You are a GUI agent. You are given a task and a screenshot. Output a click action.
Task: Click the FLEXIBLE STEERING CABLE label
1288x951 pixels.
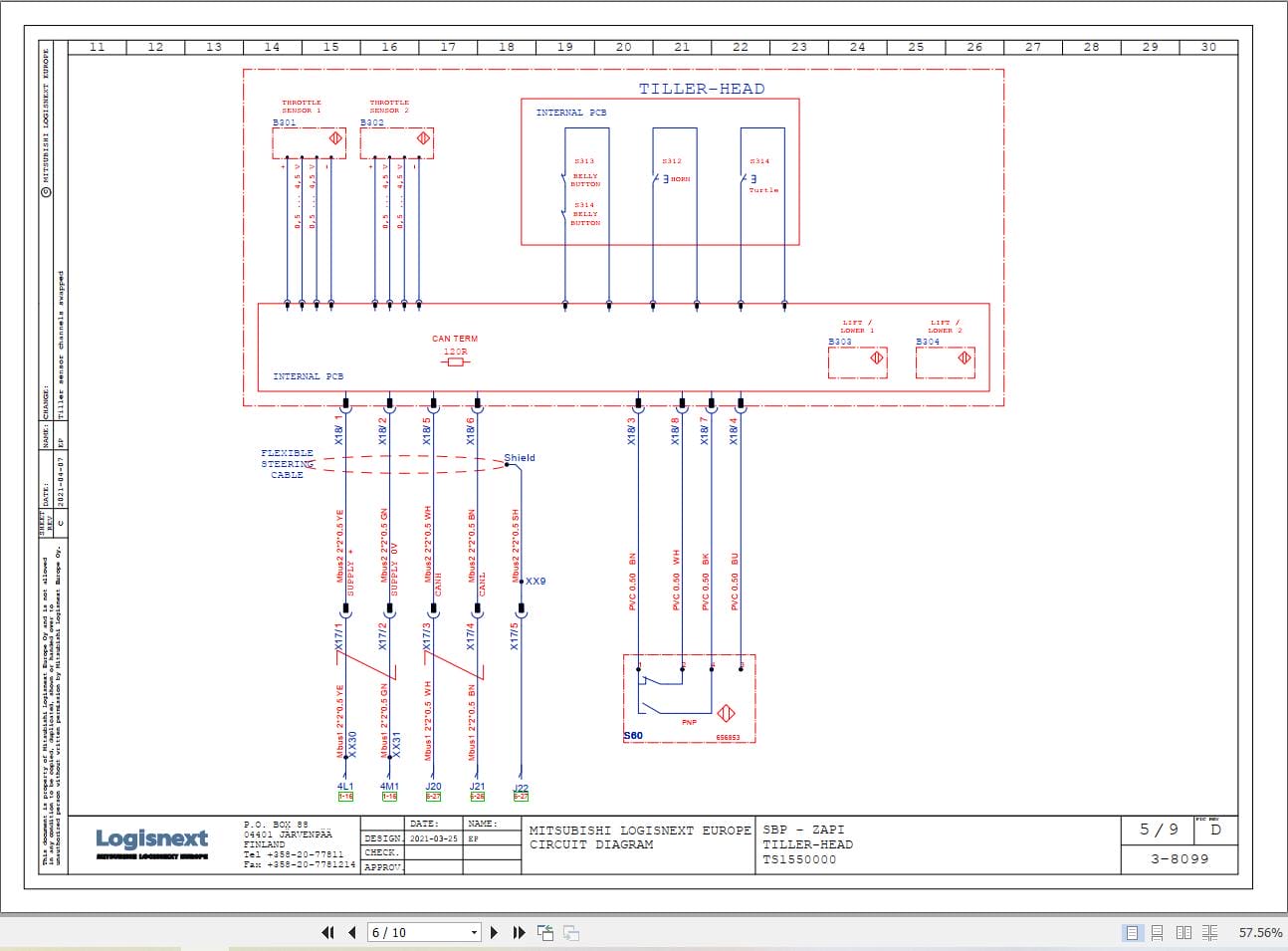tap(288, 464)
